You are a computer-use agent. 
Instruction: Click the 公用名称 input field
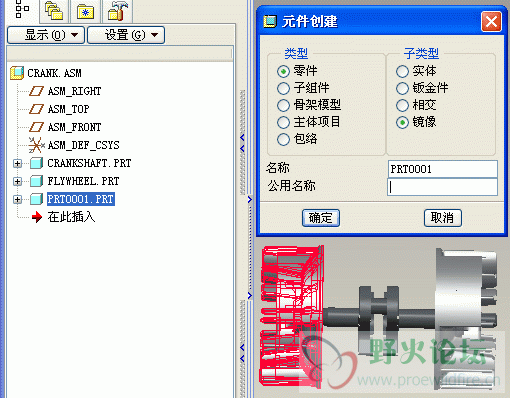(443, 187)
